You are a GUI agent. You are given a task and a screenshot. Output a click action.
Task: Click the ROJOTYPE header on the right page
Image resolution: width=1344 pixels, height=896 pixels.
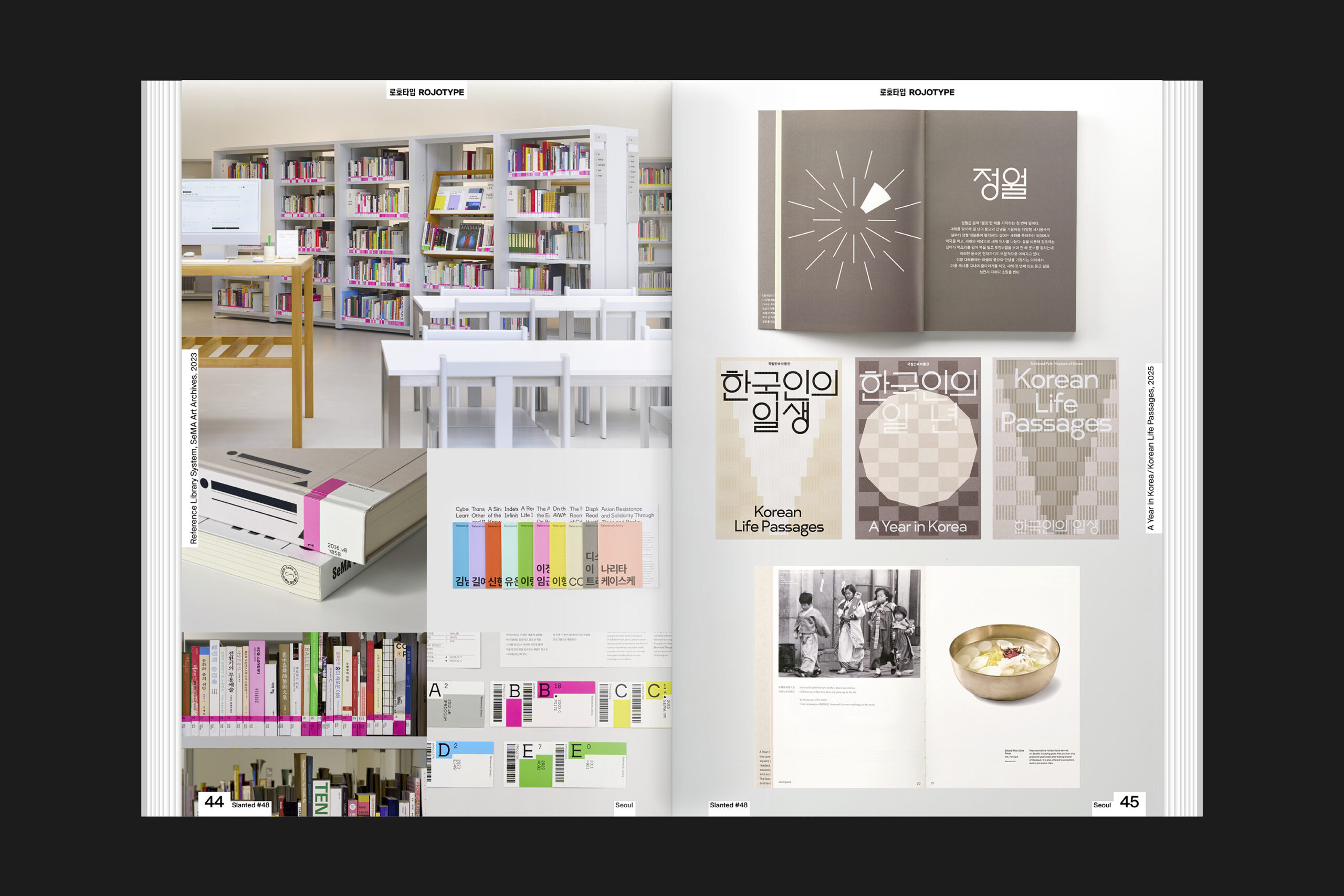click(917, 92)
